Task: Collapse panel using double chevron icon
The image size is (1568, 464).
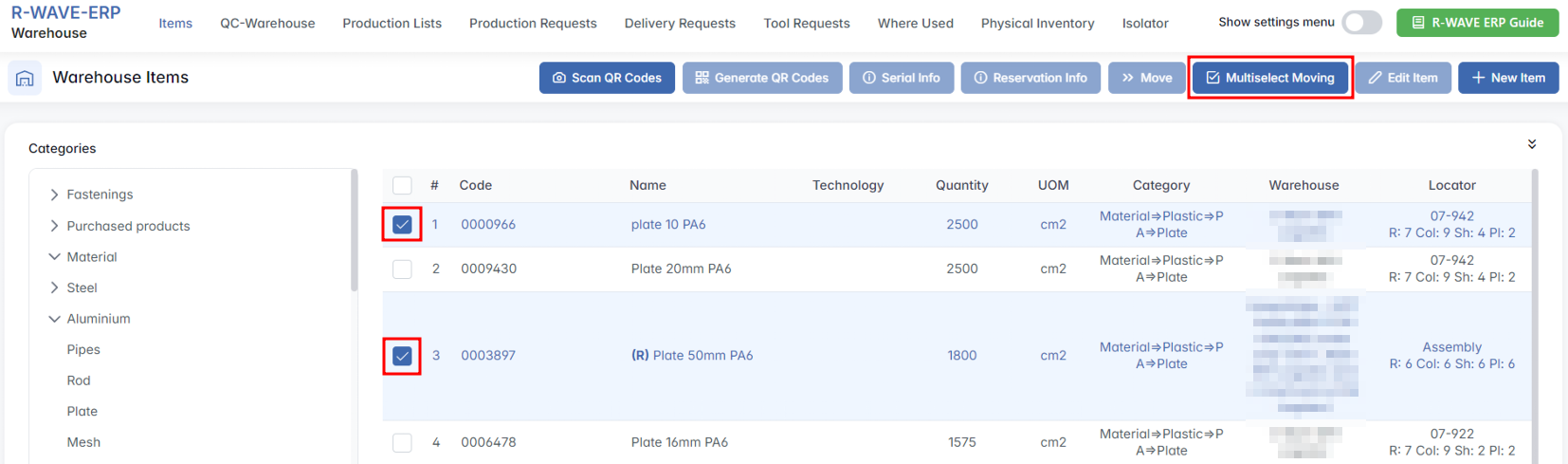Action: (1532, 144)
